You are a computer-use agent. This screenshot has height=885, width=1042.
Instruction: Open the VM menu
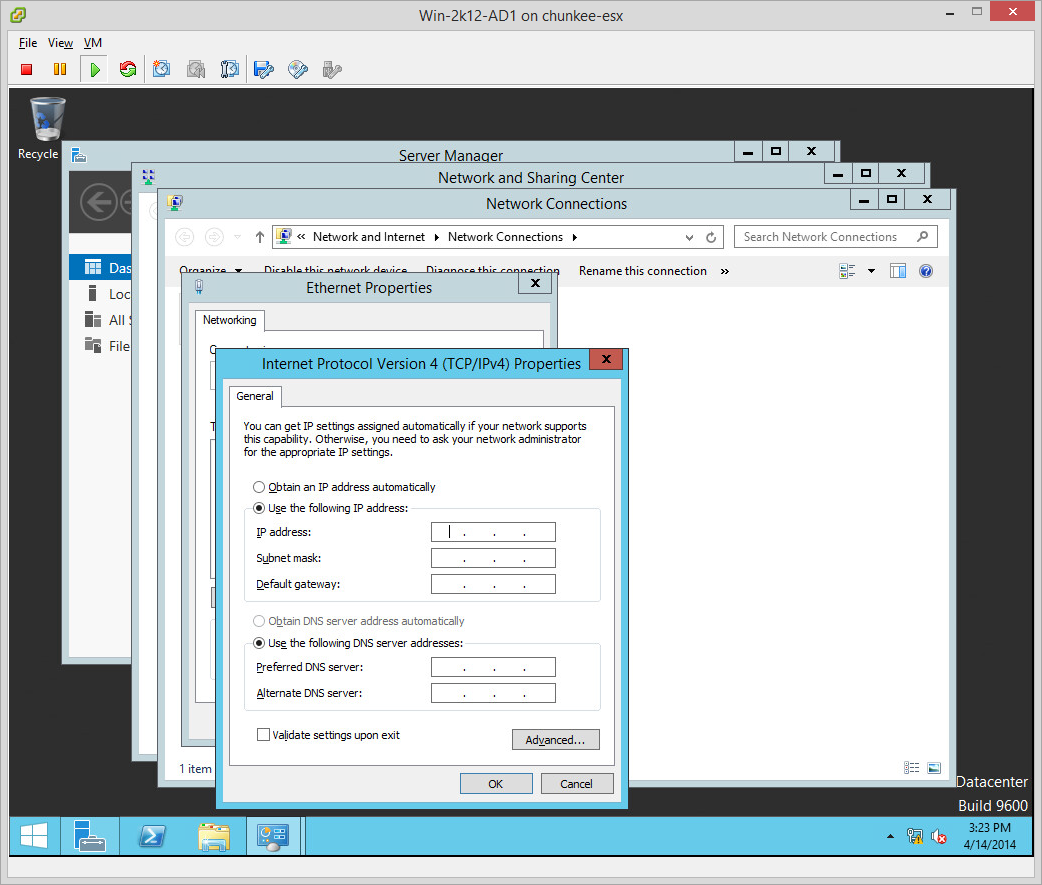93,43
